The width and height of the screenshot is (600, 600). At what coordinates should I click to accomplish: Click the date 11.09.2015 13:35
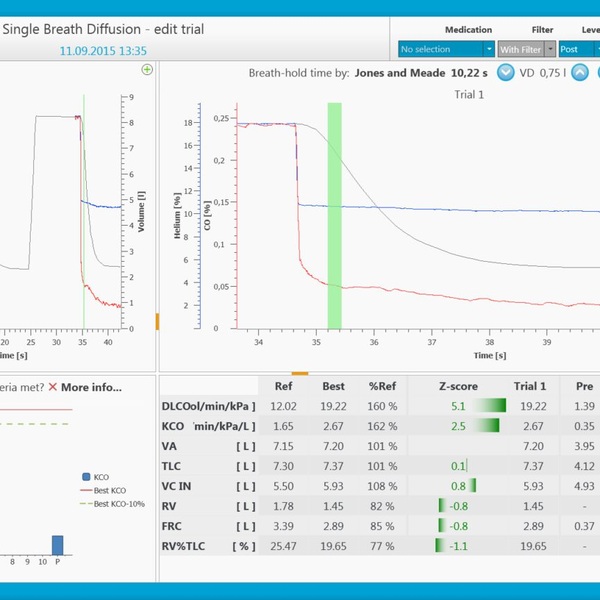pos(103,51)
